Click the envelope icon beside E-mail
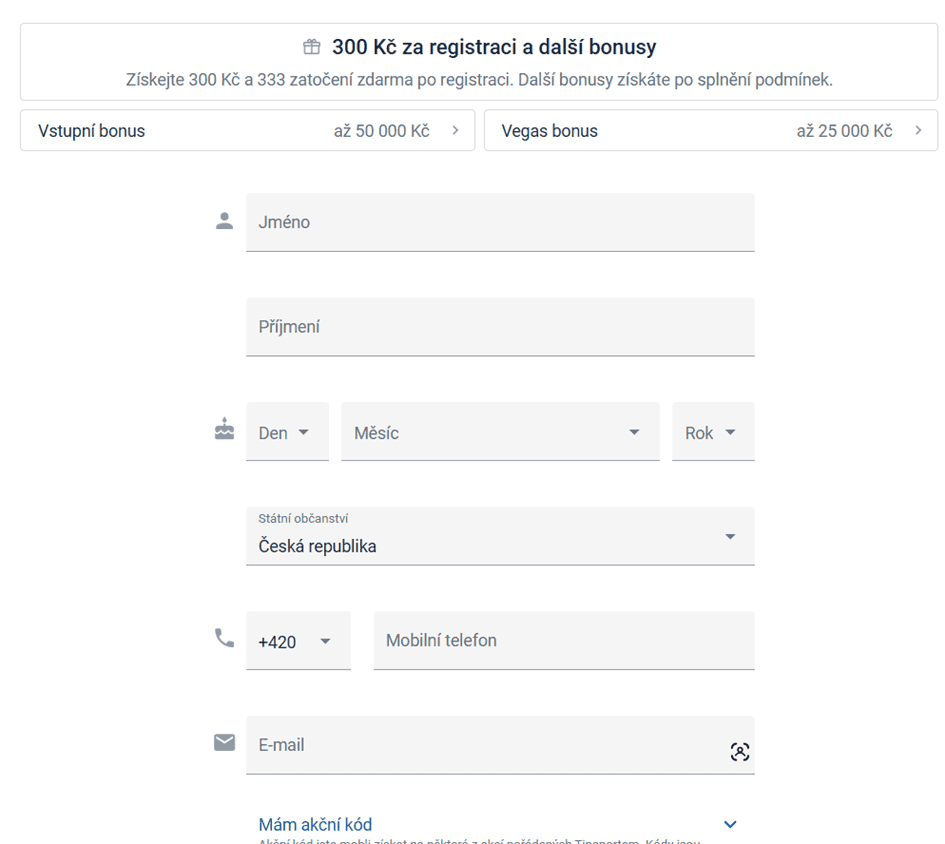 point(224,743)
